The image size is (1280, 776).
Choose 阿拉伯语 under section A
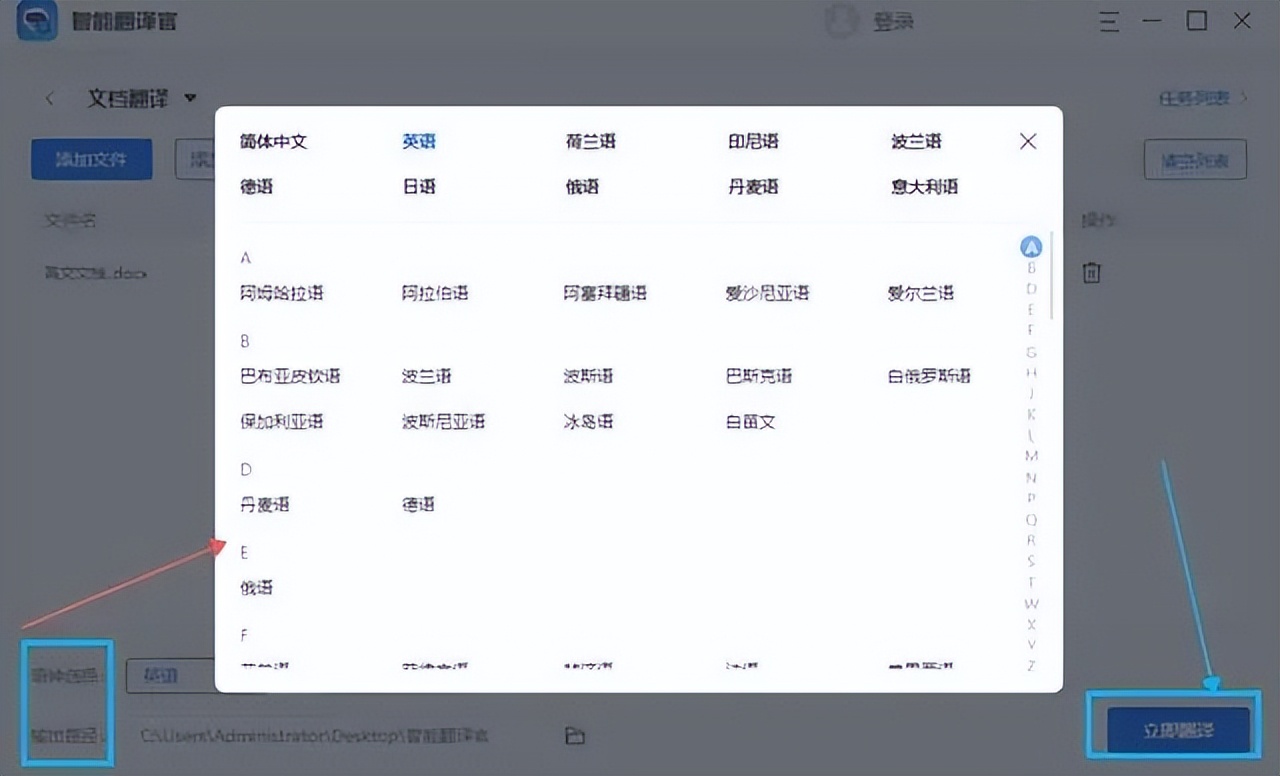(435, 293)
